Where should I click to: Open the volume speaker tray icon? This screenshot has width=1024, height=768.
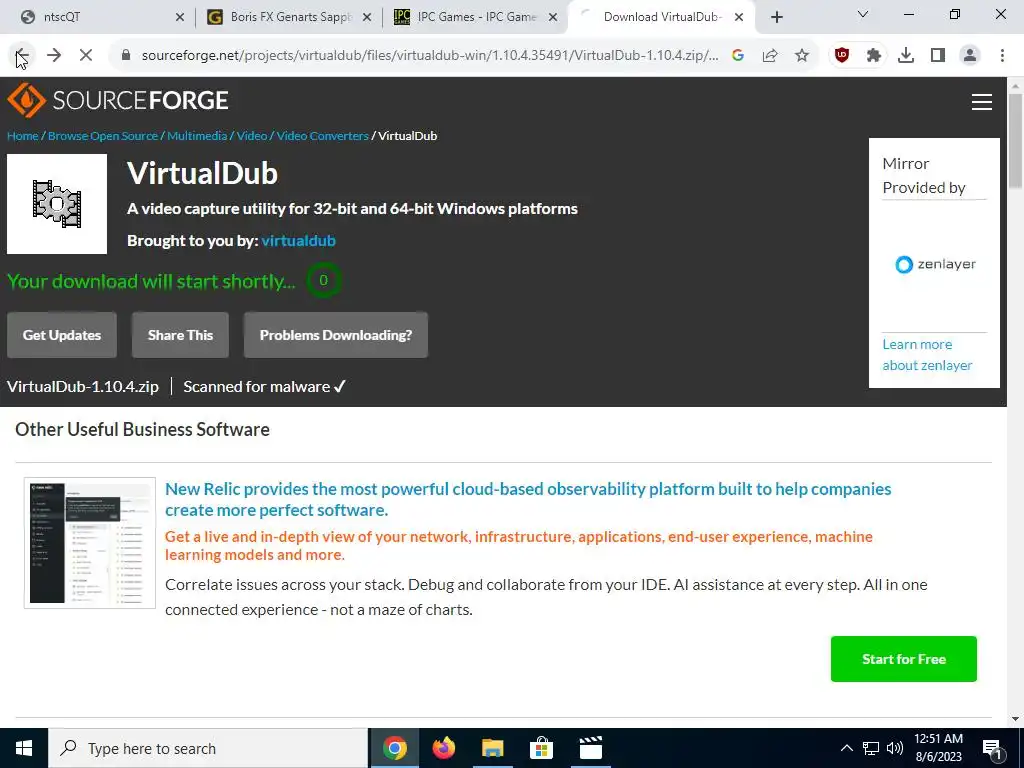click(x=895, y=748)
